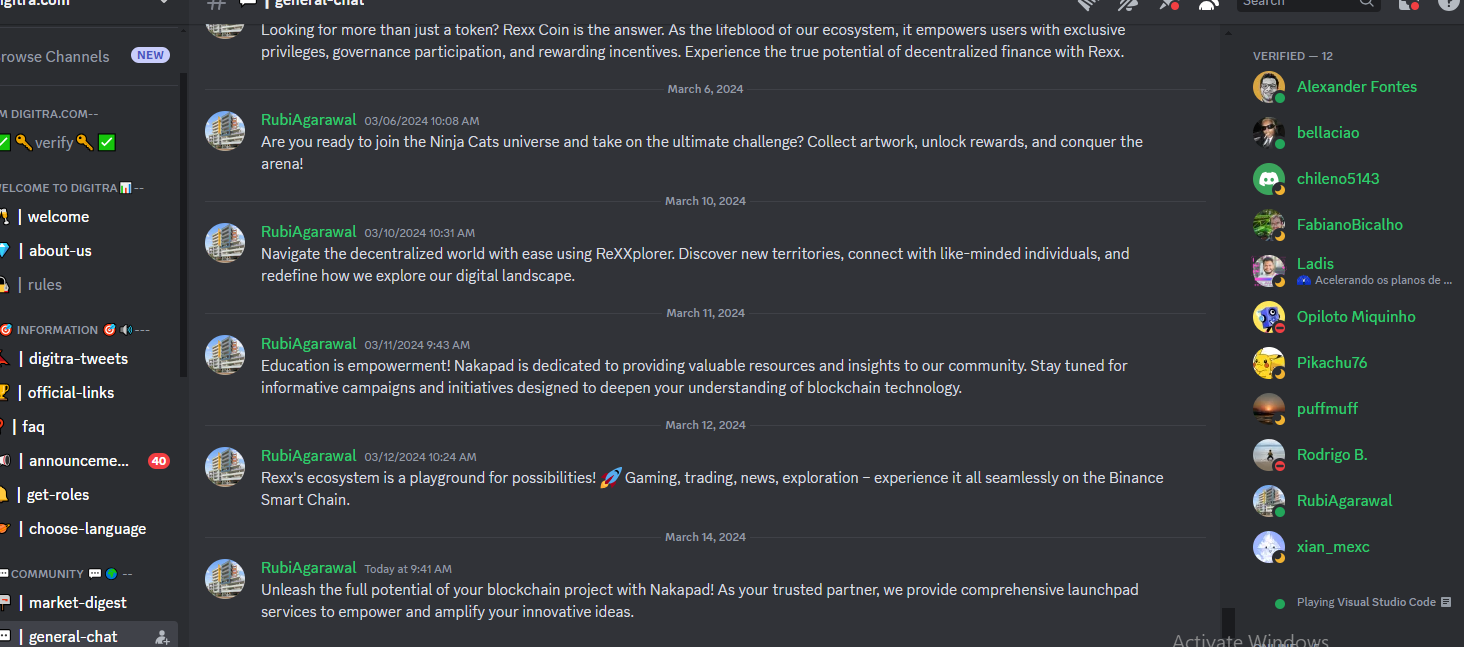This screenshot has width=1464, height=647.
Task: Open the Help question mark icon
Action: click(1448, 4)
